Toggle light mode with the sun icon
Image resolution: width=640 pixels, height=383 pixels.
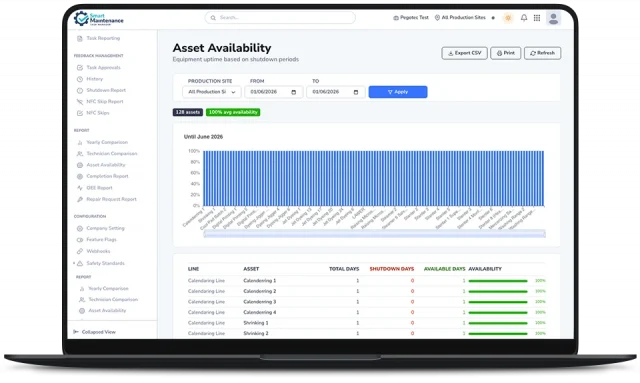[508, 18]
